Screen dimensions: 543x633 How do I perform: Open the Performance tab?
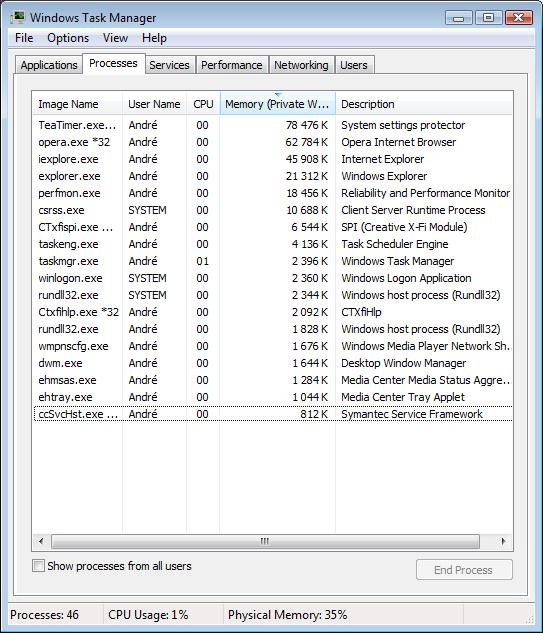click(x=232, y=65)
